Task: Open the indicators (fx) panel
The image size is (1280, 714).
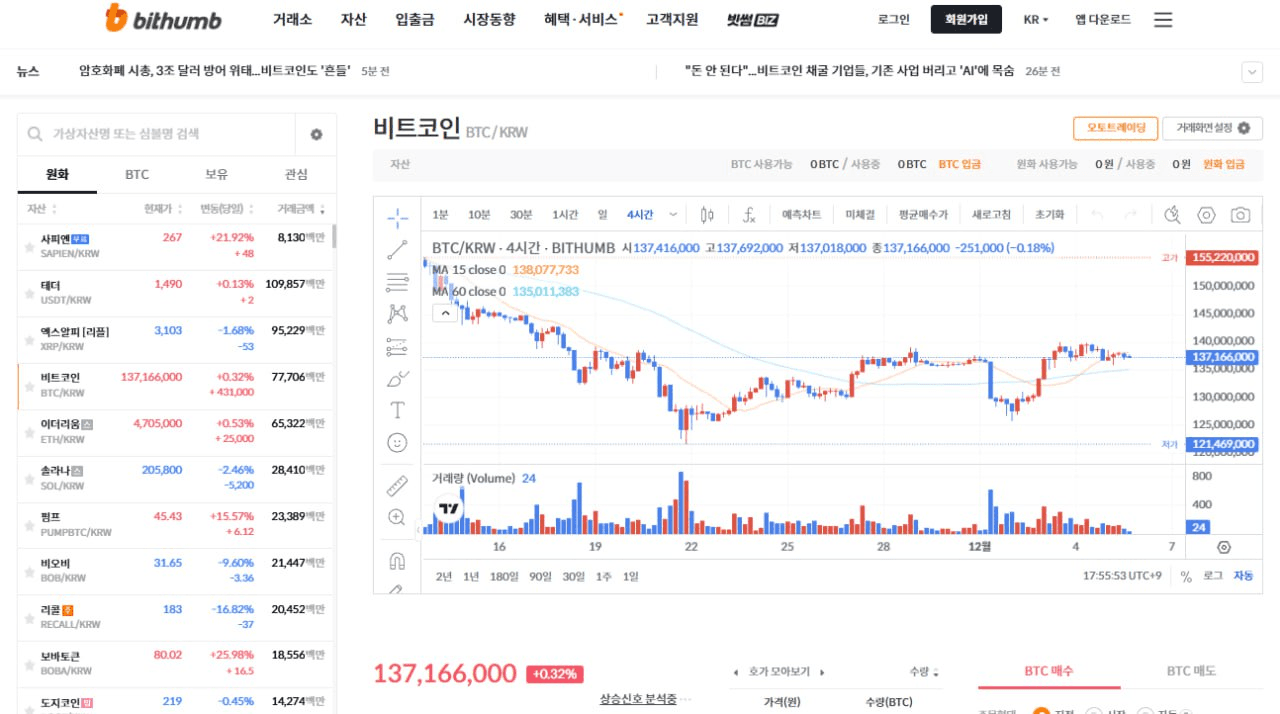Action: pyautogui.click(x=751, y=214)
